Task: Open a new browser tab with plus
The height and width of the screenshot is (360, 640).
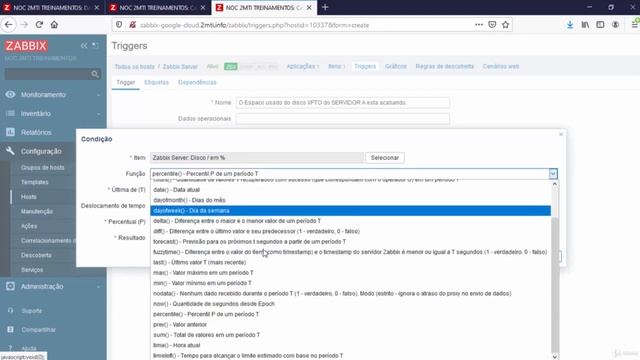Action: pyautogui.click(x=325, y=7)
